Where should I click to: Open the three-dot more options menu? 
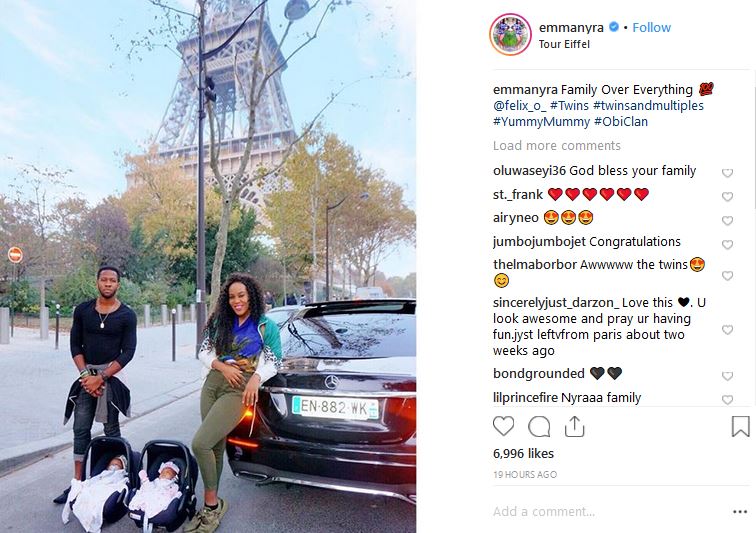(740, 512)
